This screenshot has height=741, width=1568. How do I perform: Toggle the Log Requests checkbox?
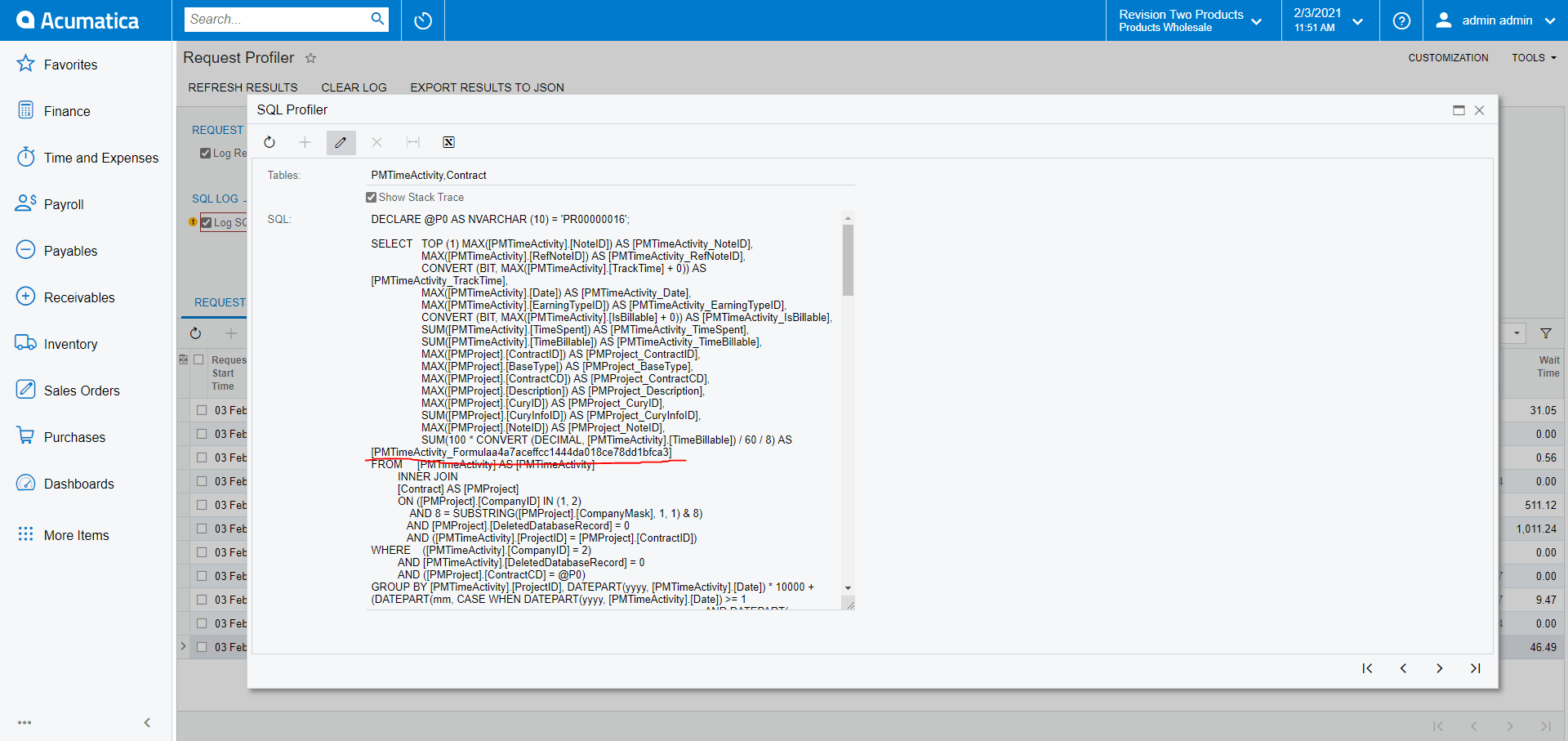tap(206, 153)
